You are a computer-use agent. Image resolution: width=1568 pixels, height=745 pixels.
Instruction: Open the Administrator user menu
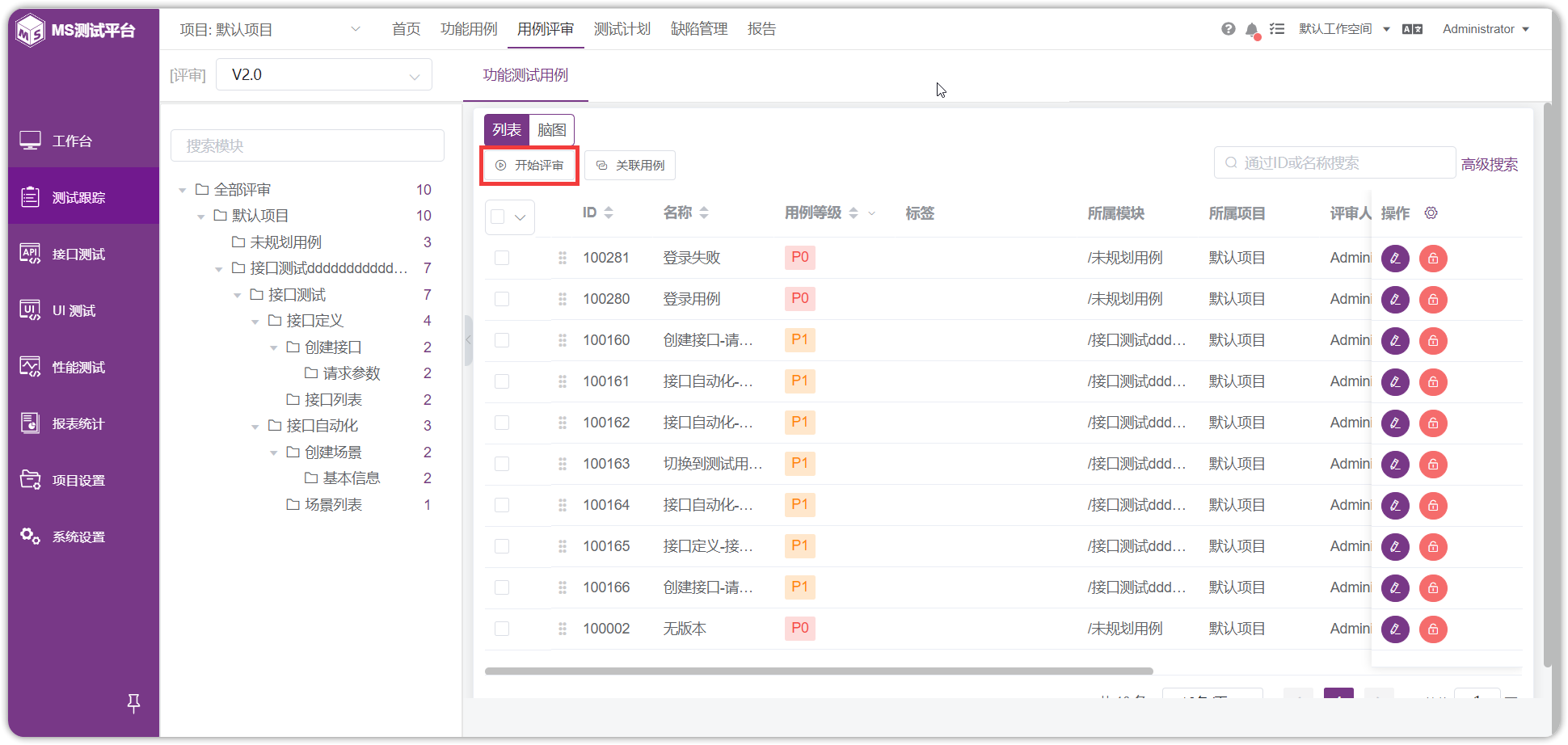(1486, 29)
